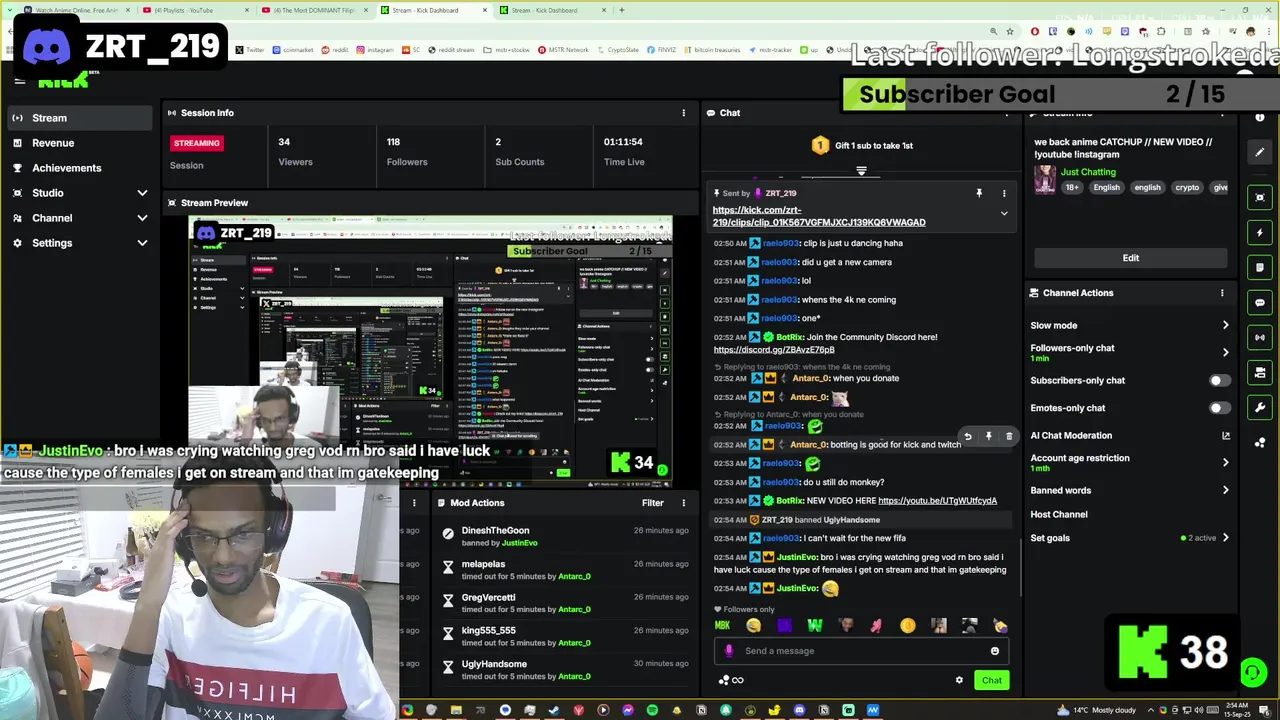
Task: Open a new browser tab
Action: pyautogui.click(x=622, y=10)
